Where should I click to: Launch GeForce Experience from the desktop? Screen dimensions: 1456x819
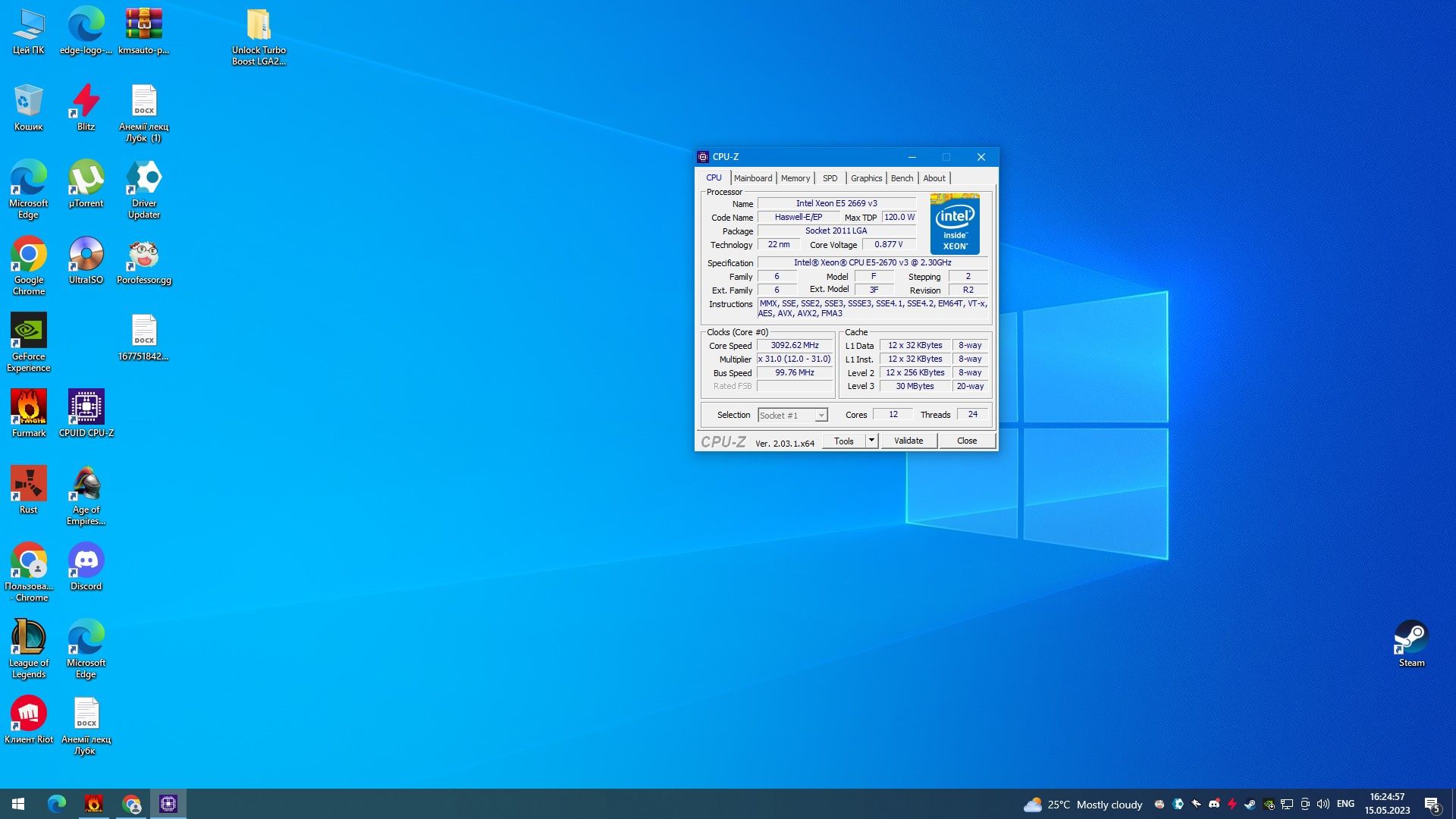click(x=29, y=343)
